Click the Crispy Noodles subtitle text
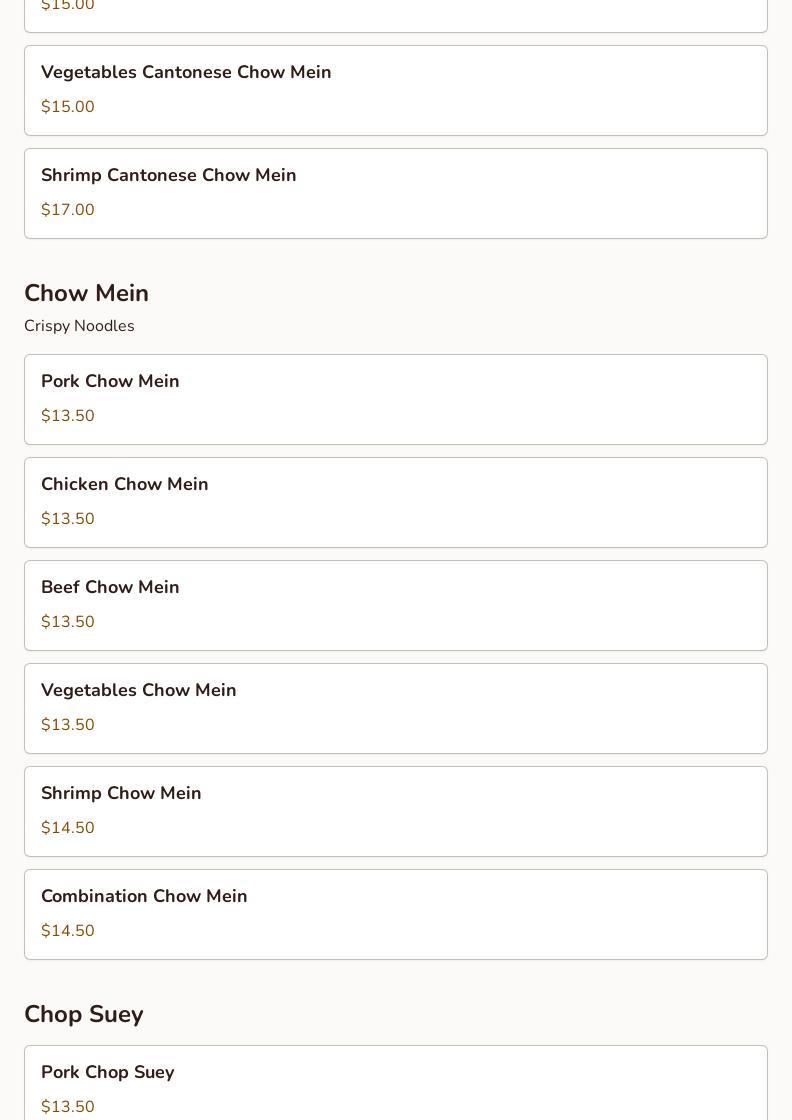The height and width of the screenshot is (1120, 792). [x=79, y=326]
